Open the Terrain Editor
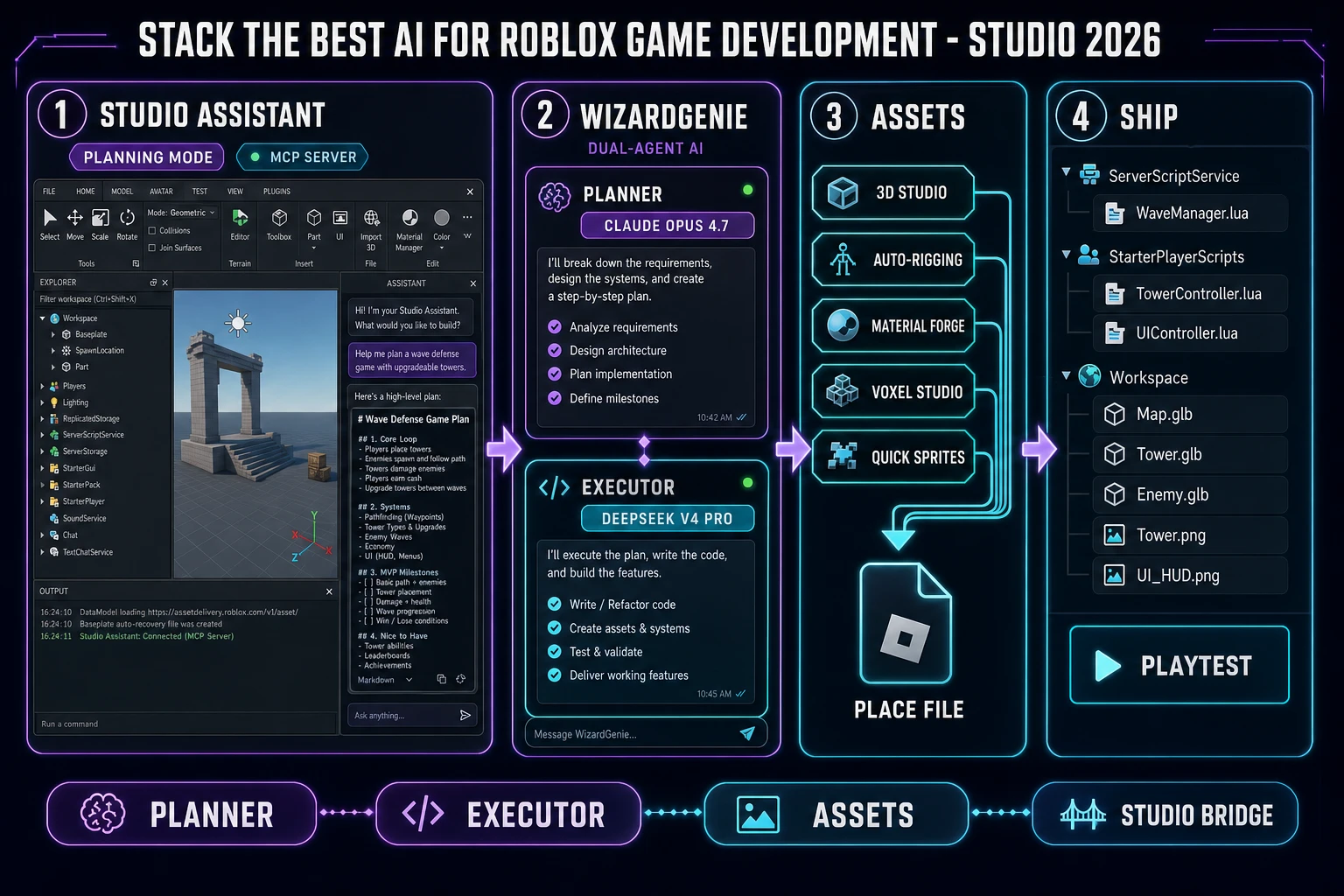This screenshot has width=1344, height=896. coord(240,224)
